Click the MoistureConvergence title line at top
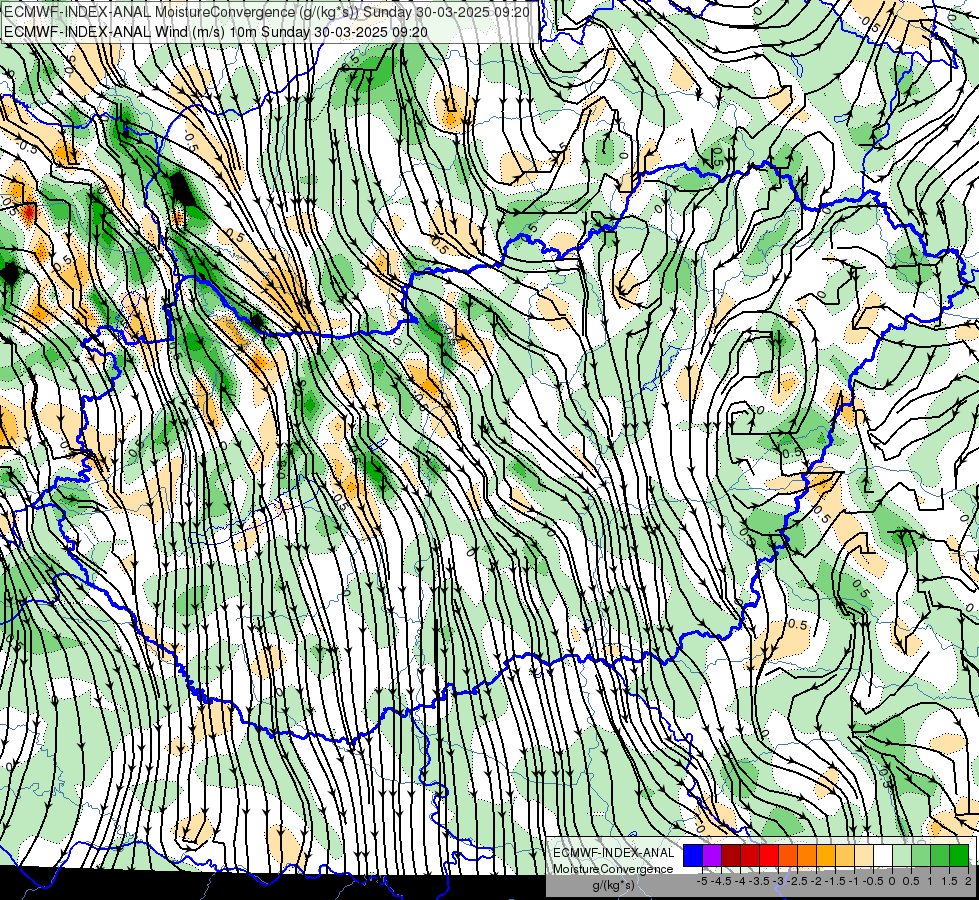The width and height of the screenshot is (979, 900). coord(267,12)
